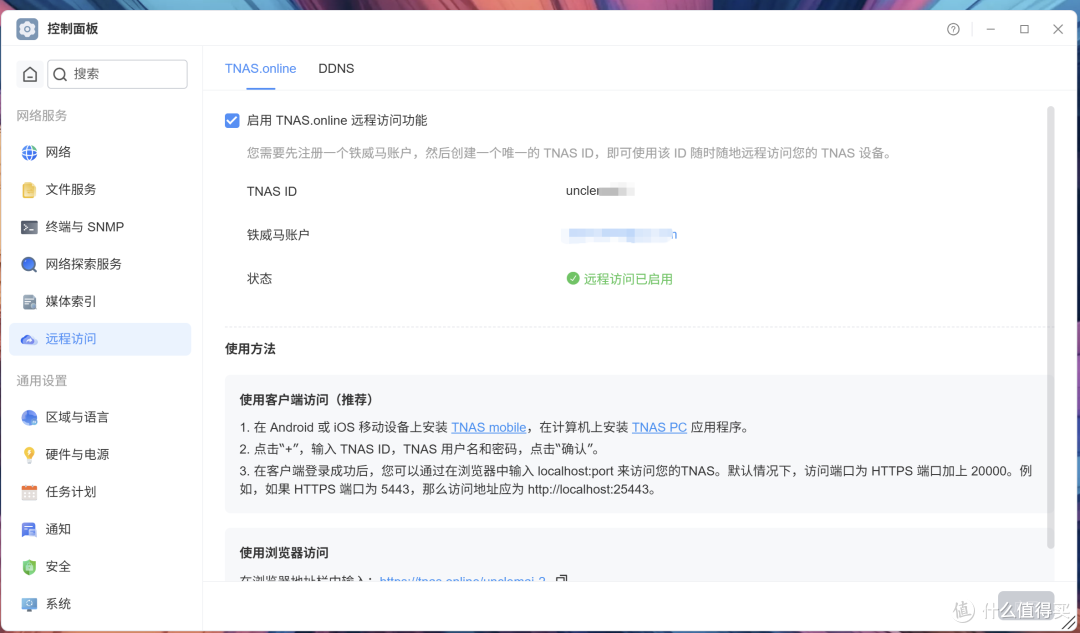Screen dimensions: 1080x633
Task: Open the TNAS PC download link
Action: [x=659, y=427]
